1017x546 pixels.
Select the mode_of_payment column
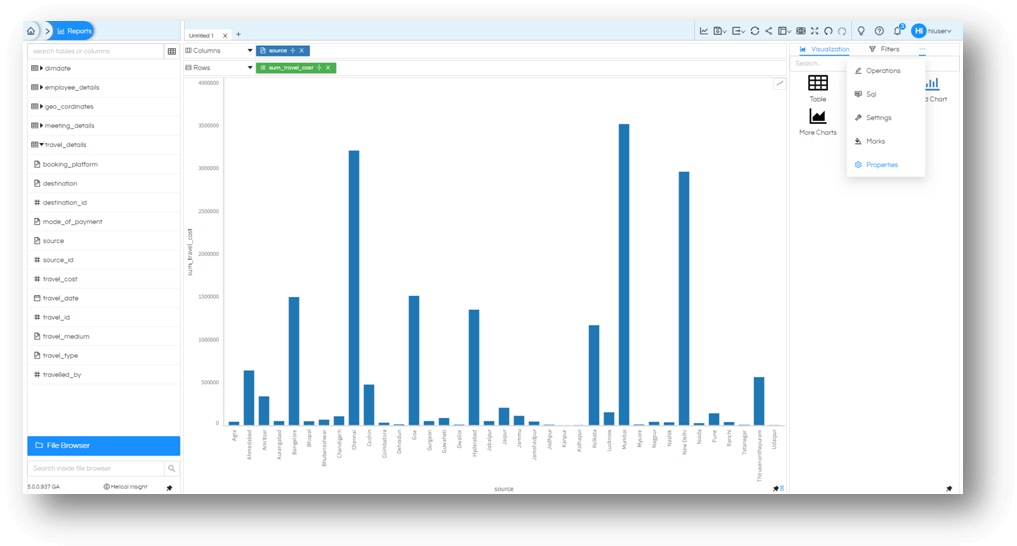72,222
